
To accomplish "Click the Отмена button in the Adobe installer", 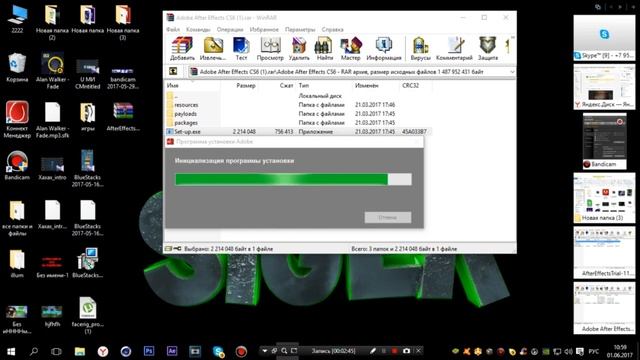I will pos(388,217).
